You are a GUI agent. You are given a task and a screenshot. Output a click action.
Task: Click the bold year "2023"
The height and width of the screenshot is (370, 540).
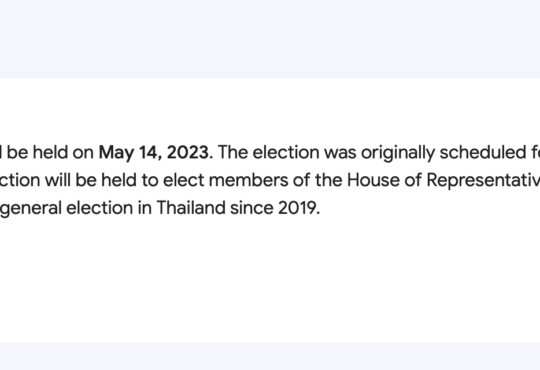pos(188,152)
